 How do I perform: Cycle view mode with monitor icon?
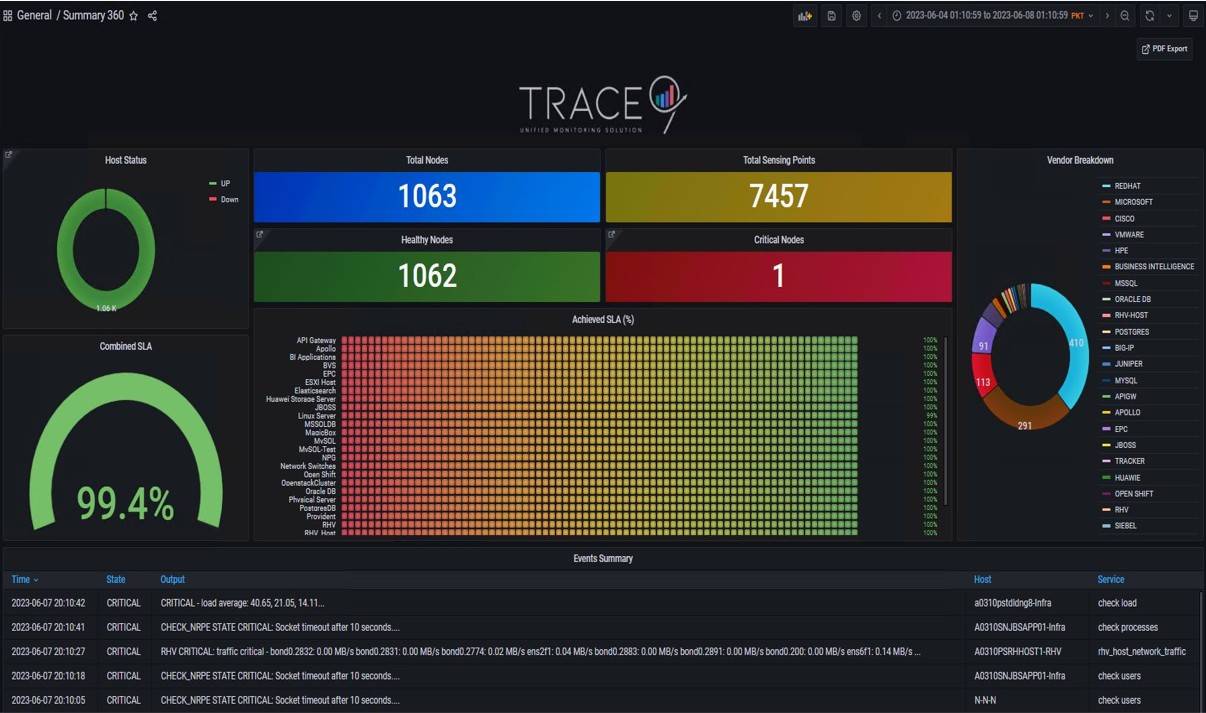(1193, 16)
